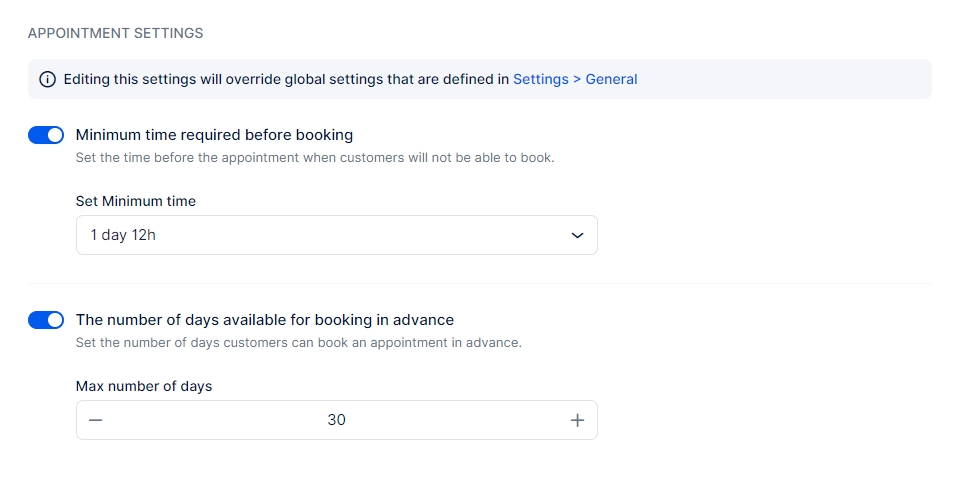957x488 pixels.
Task: Open the Settings > General link
Action: click(x=575, y=79)
